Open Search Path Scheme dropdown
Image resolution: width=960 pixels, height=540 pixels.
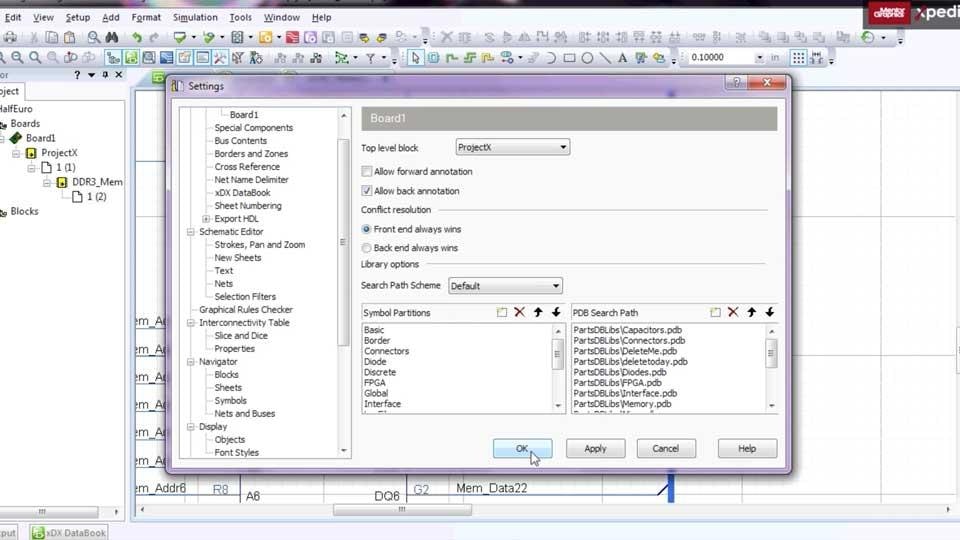tap(505, 286)
